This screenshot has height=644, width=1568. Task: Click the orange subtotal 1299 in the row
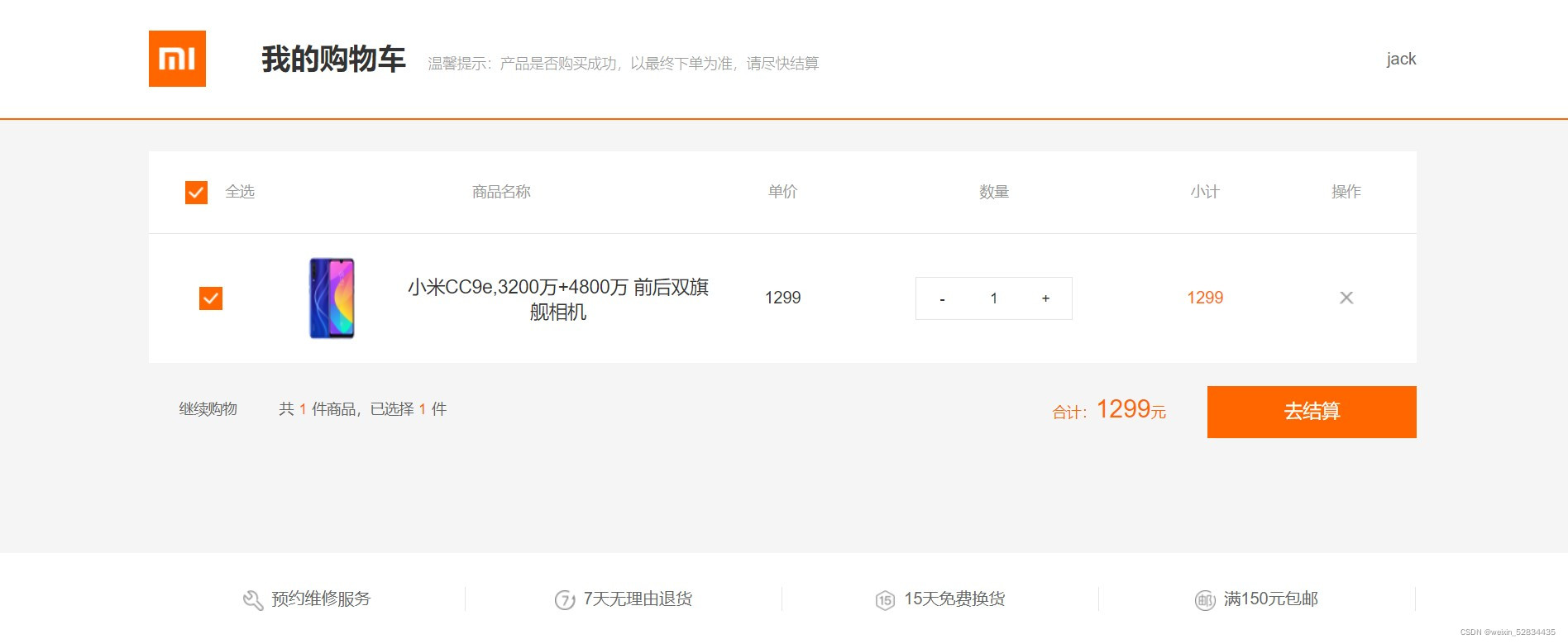1205,298
